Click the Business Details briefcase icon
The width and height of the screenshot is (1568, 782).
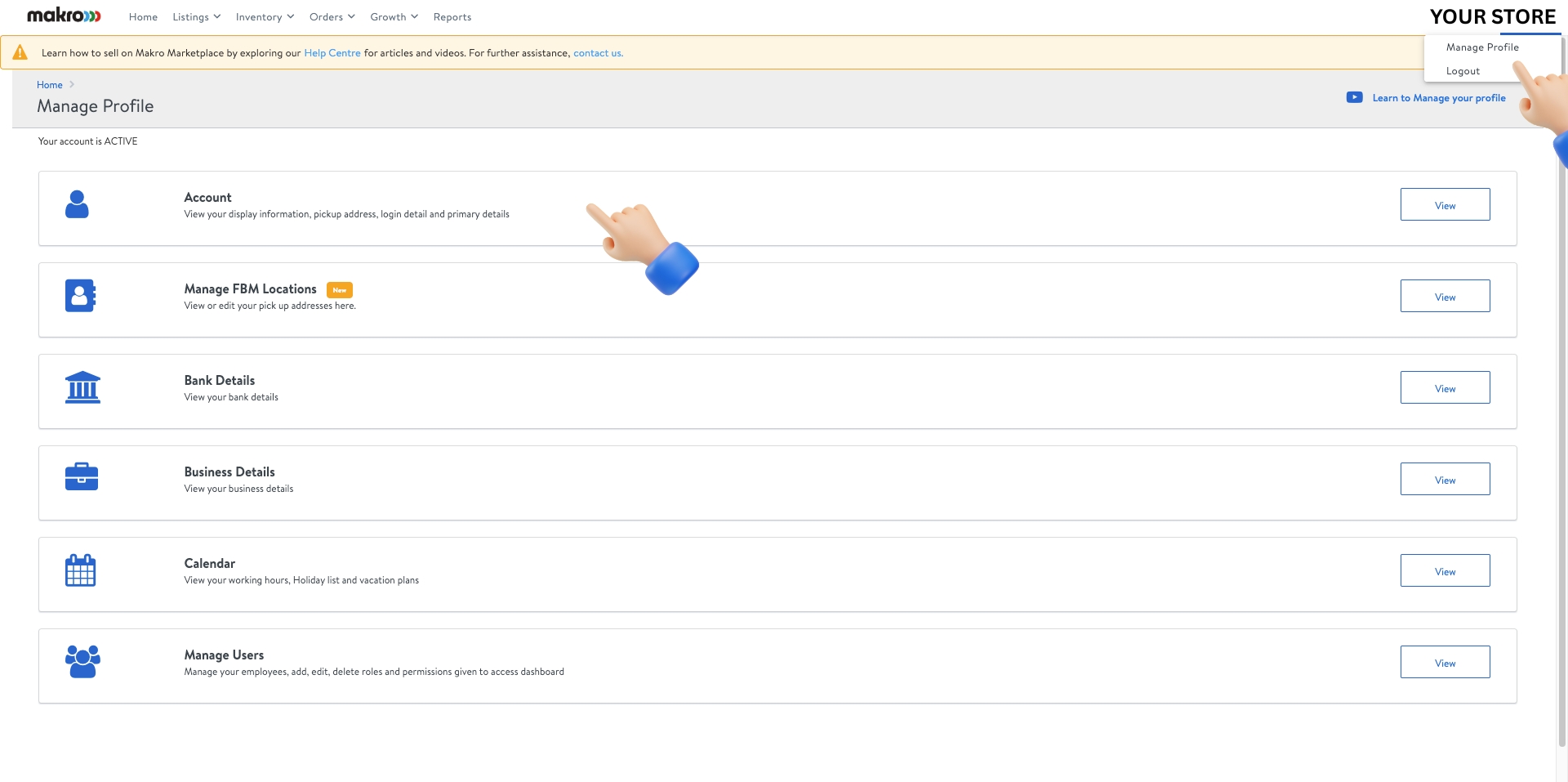click(x=82, y=476)
